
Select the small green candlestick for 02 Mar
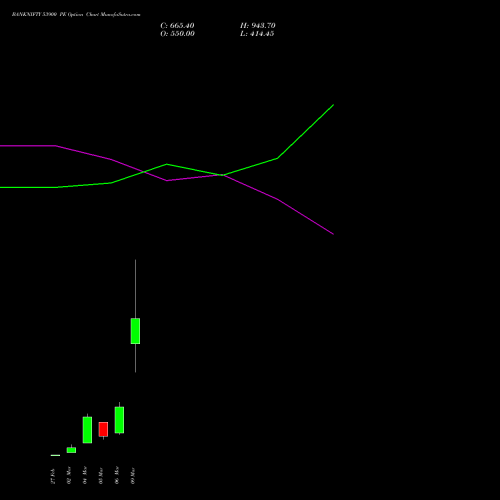tap(71, 450)
